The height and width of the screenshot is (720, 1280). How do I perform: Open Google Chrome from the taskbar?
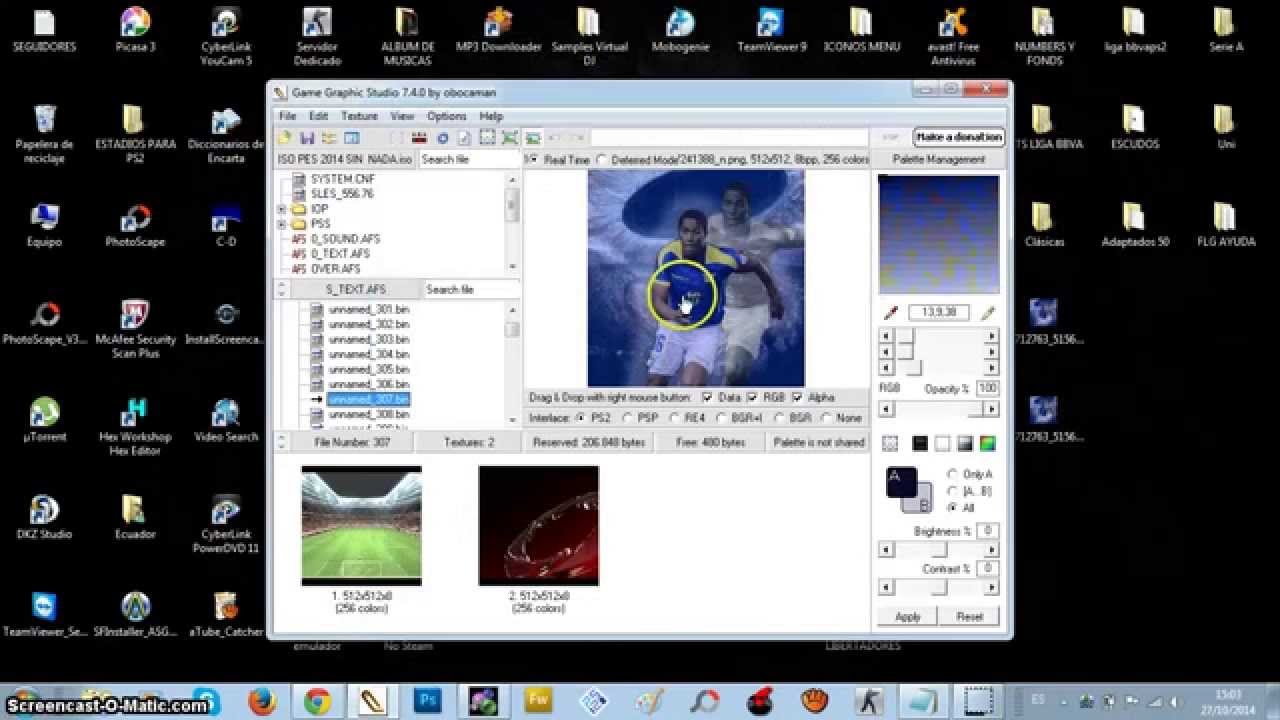click(318, 700)
